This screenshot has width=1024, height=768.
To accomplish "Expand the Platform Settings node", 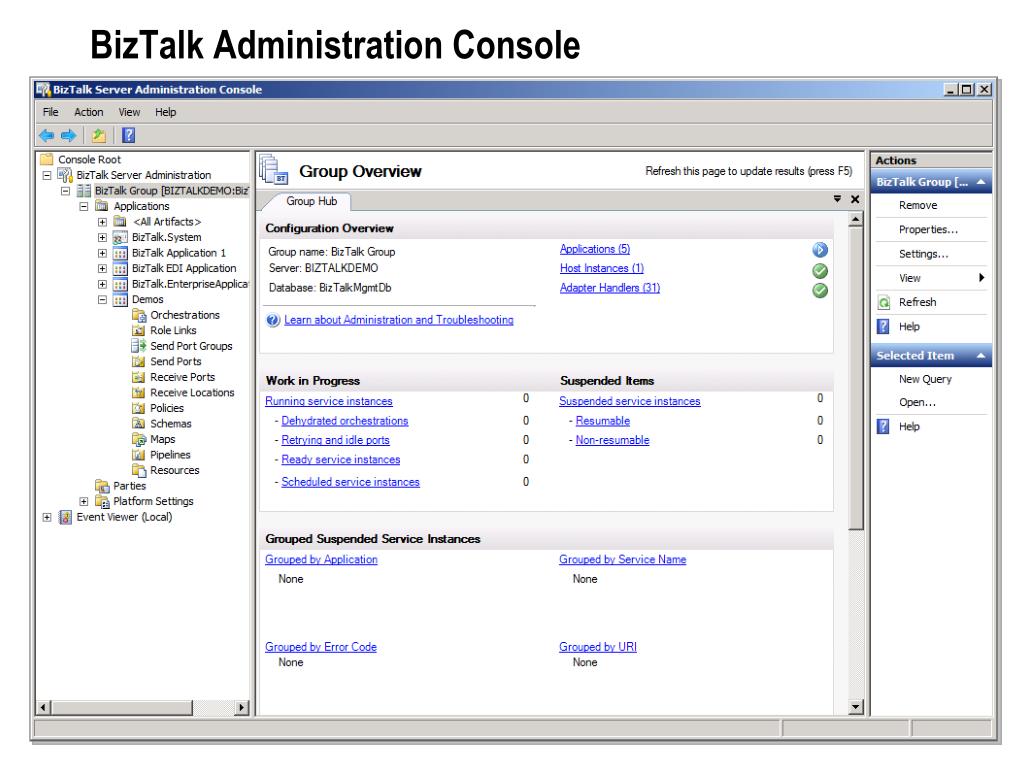I will click(84, 502).
